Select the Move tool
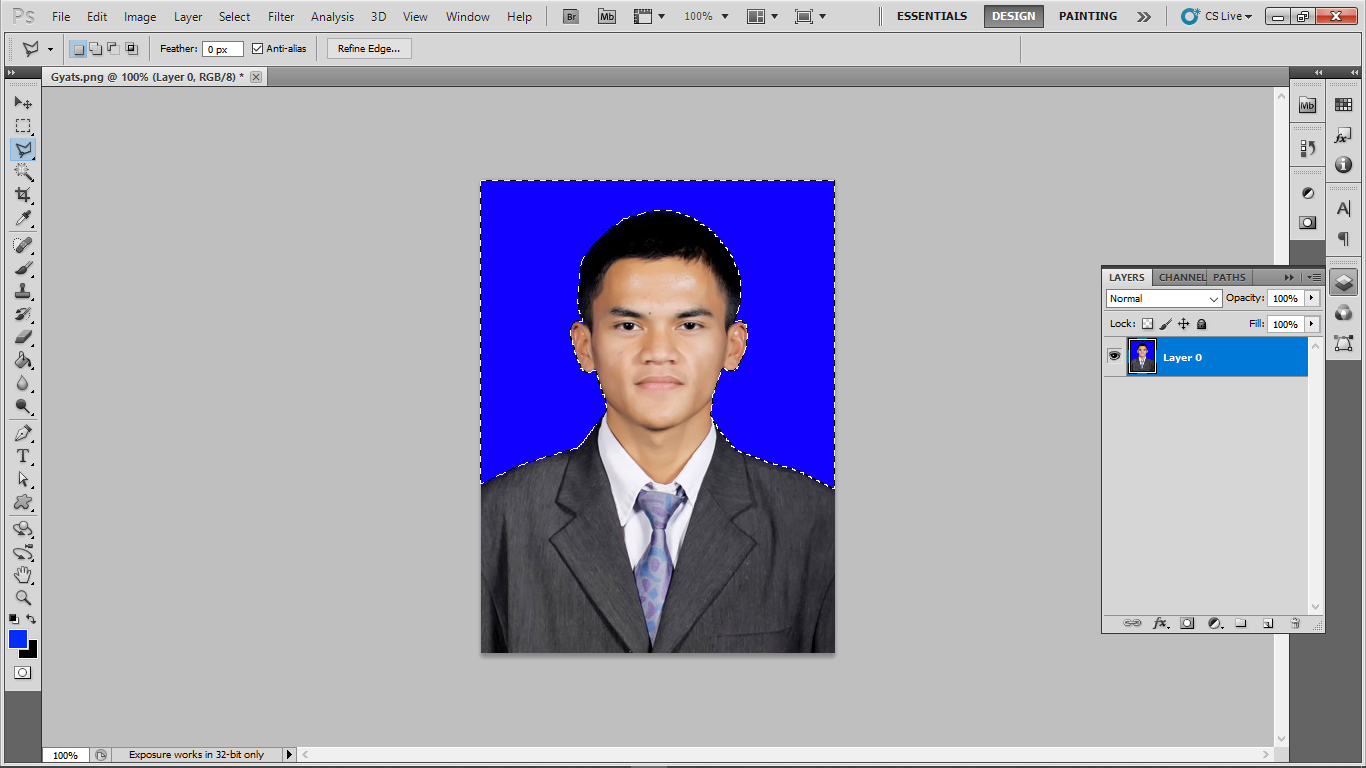 (23, 103)
